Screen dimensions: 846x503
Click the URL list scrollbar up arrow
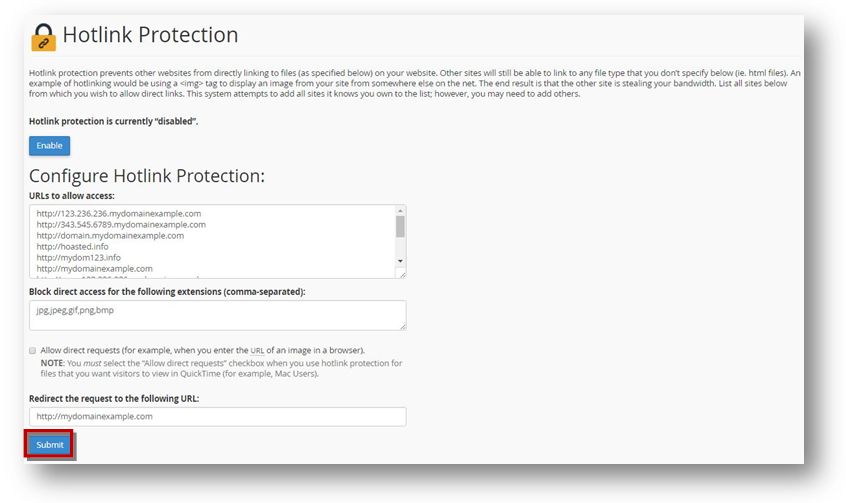click(400, 211)
